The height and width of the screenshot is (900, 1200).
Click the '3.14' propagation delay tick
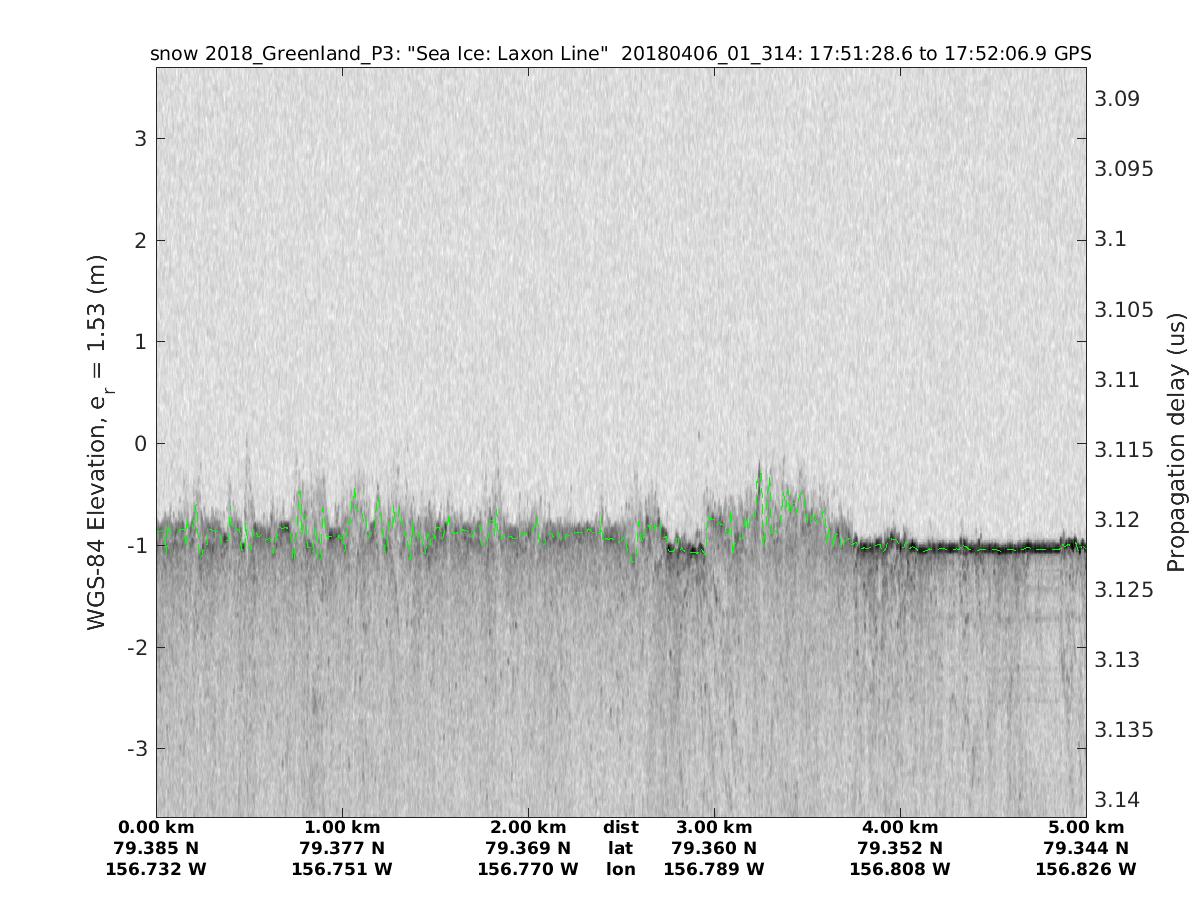tap(1117, 799)
